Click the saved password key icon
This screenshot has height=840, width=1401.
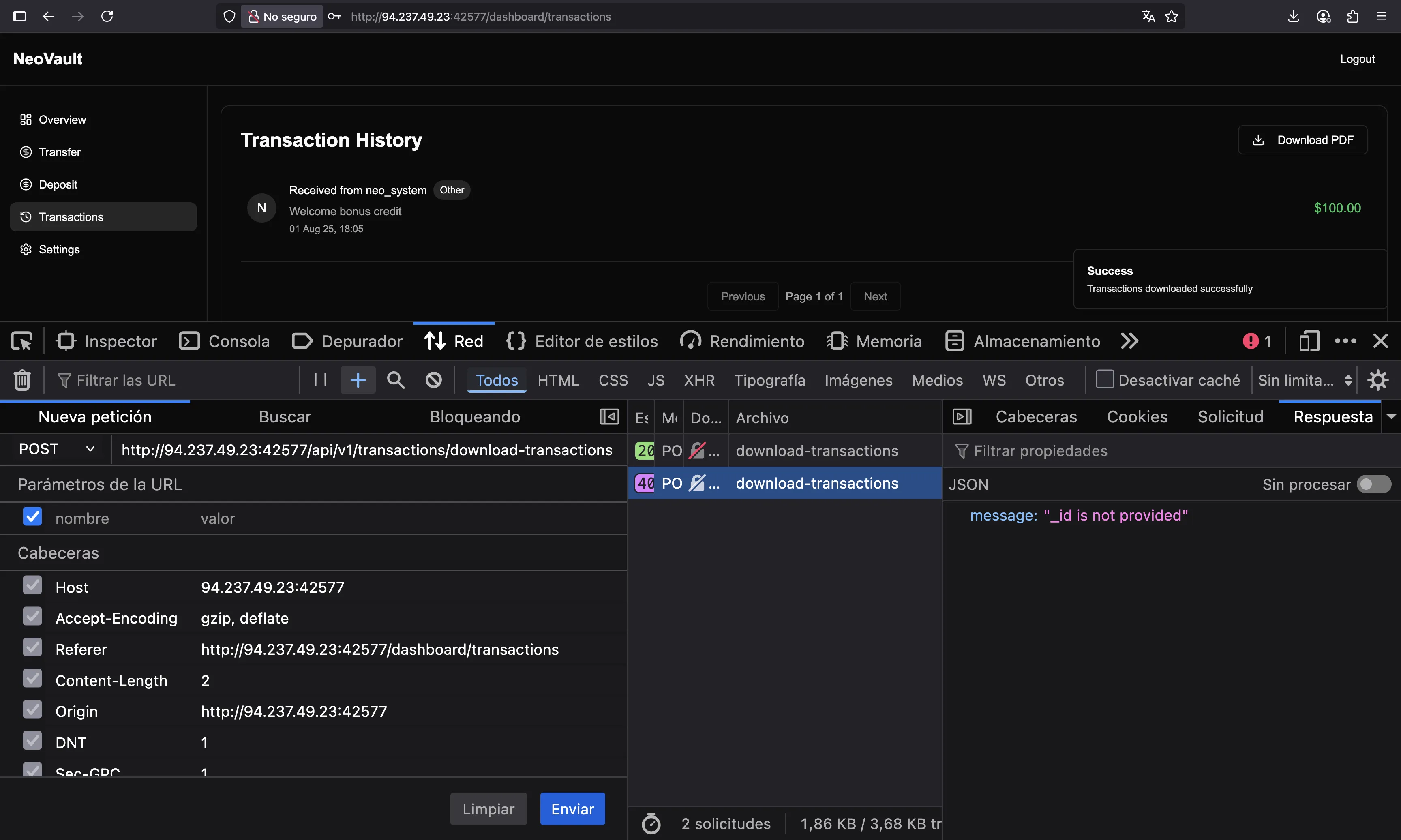tap(334, 16)
